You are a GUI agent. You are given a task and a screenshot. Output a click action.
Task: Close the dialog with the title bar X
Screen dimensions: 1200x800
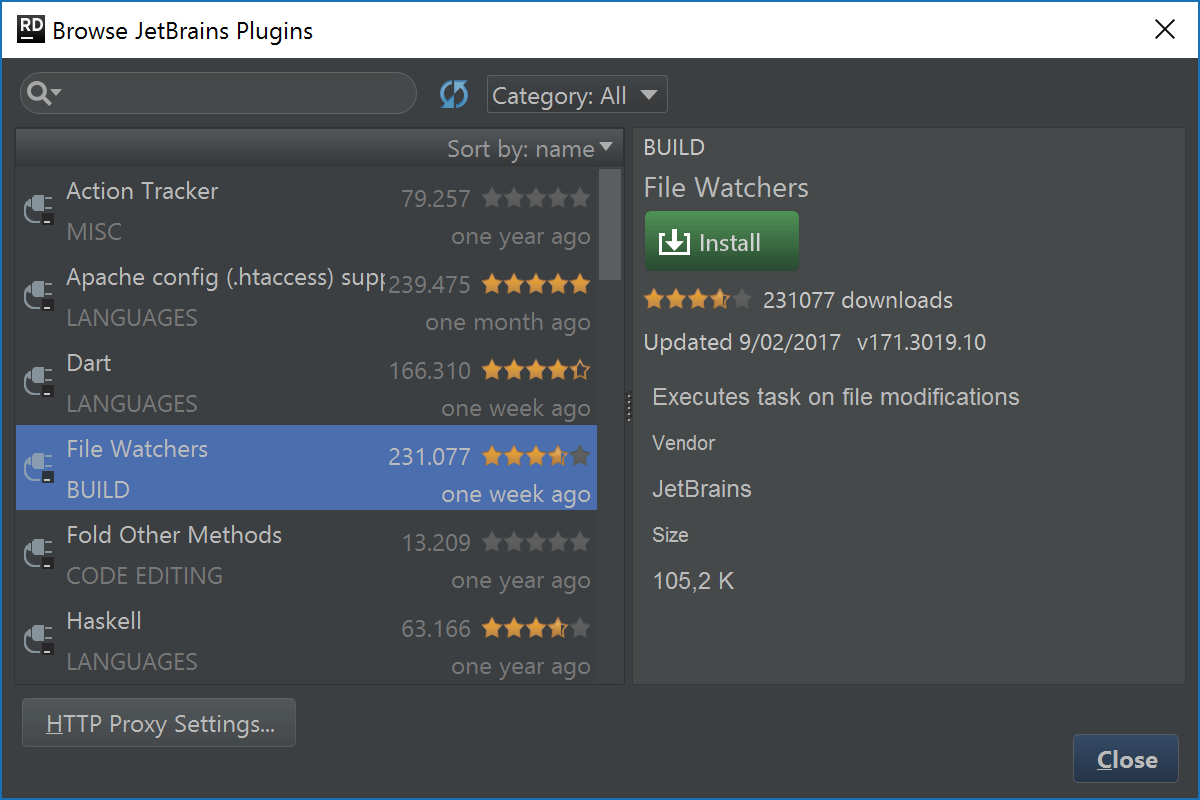point(1164,30)
